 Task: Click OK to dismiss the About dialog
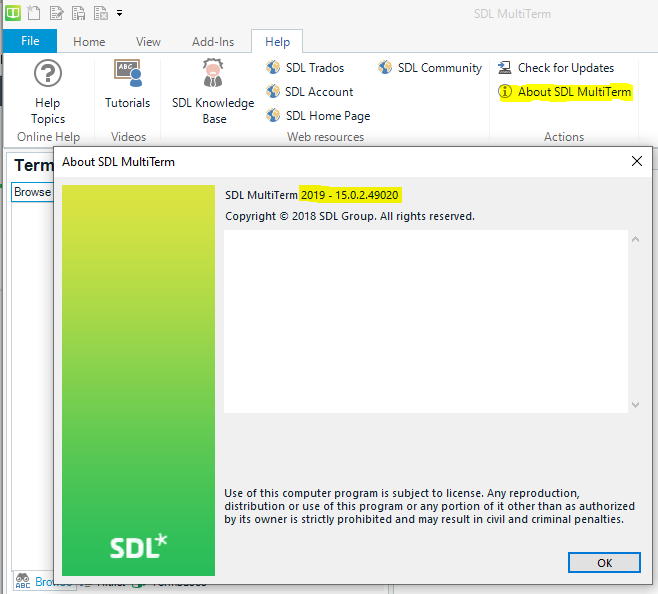[x=604, y=563]
